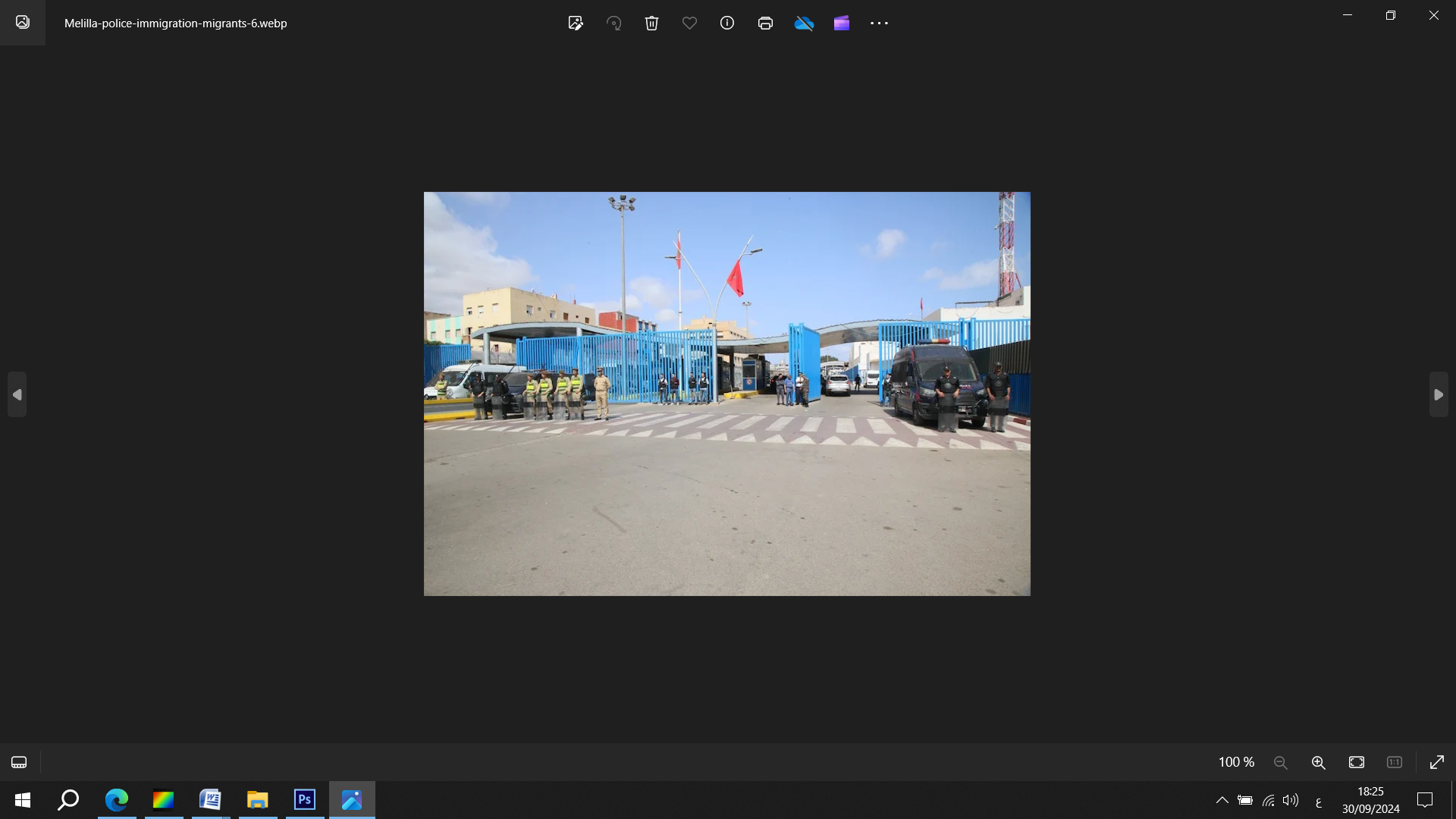Delete the photo using the trash icon
The width and height of the screenshot is (1456, 819).
651,23
